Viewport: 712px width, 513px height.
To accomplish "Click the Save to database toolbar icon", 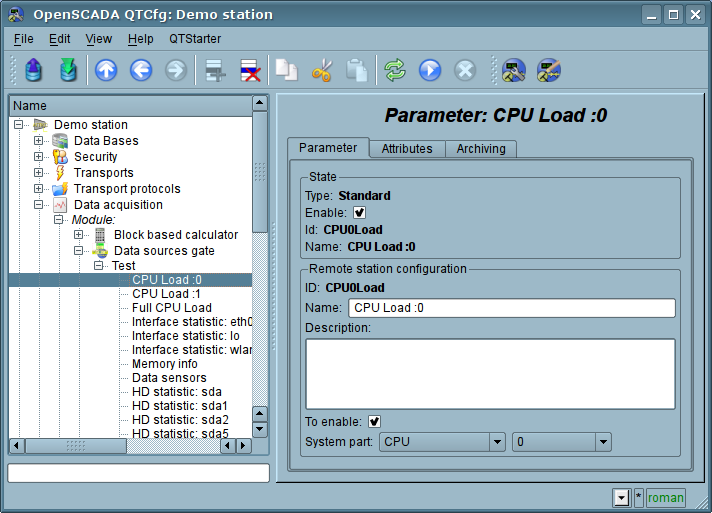I will coord(69,70).
